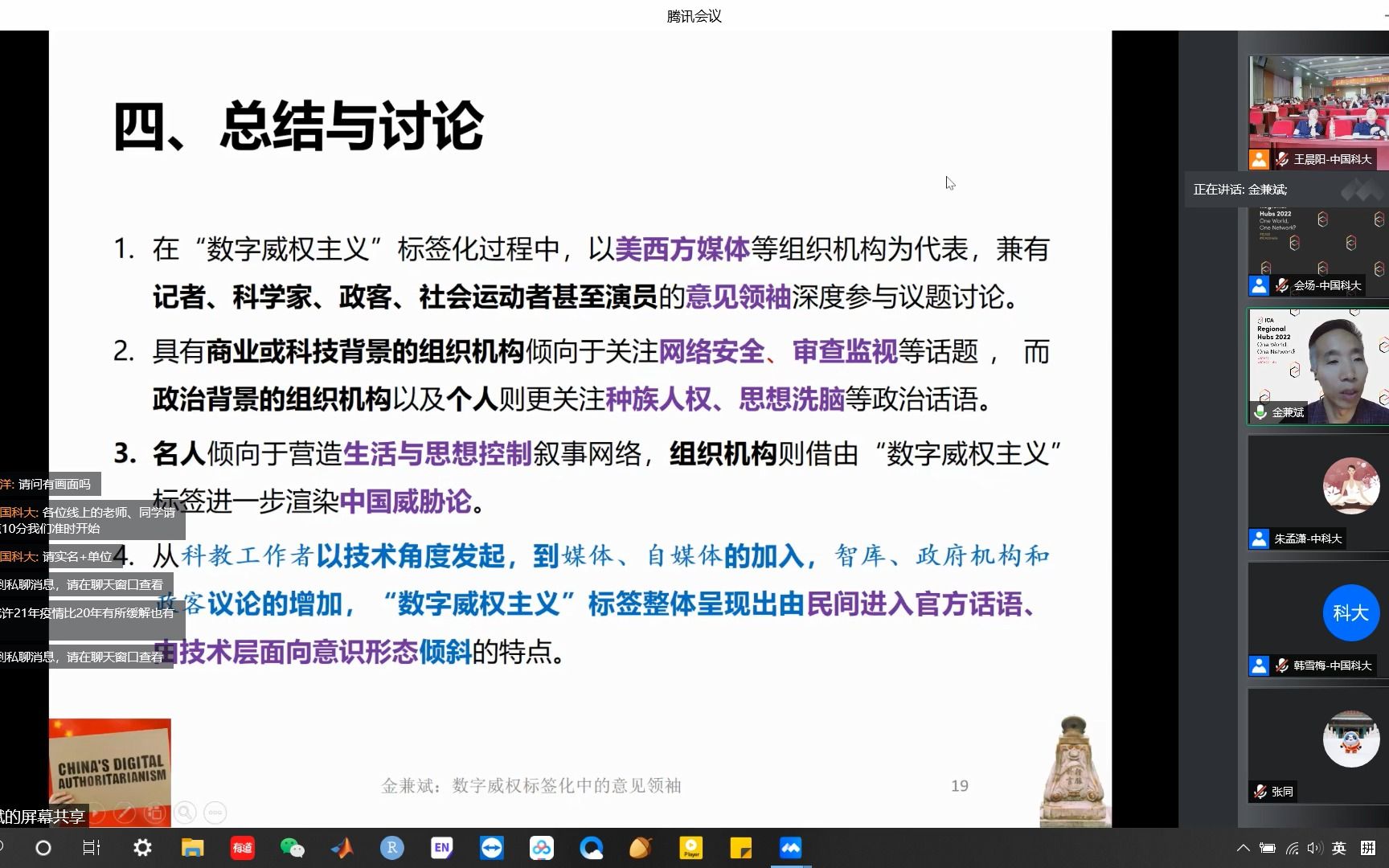The height and width of the screenshot is (868, 1389).
Task: Select participant tile 朱孟潇-中科大
Action: click(1319, 493)
